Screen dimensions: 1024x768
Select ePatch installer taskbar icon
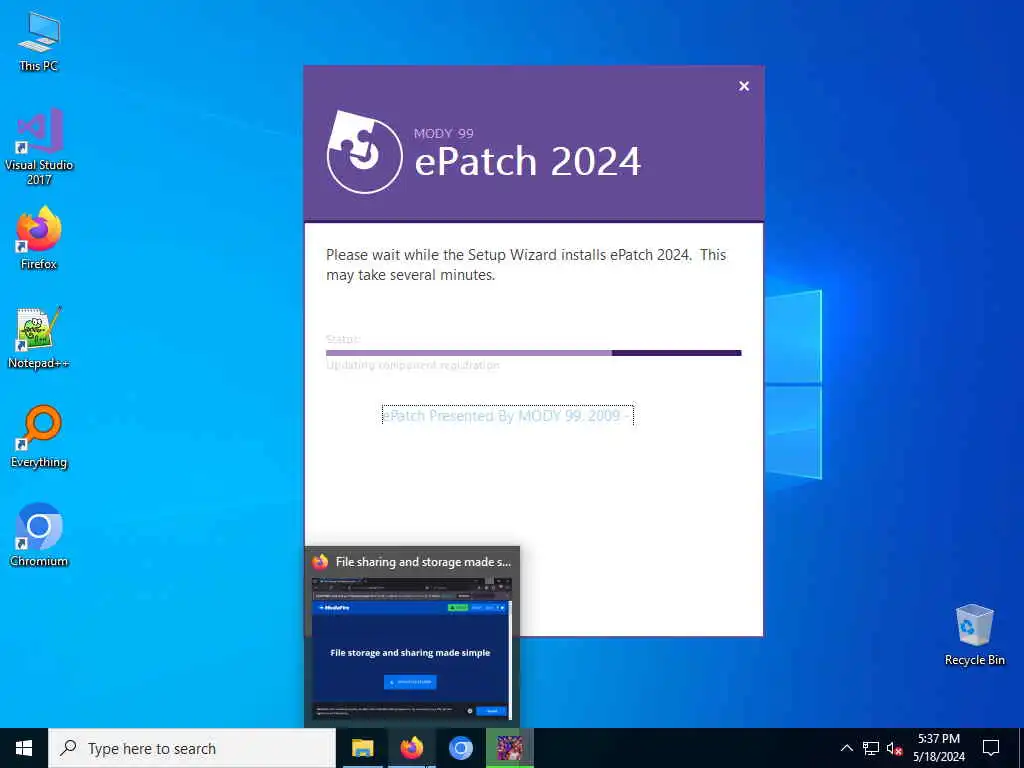click(x=509, y=748)
